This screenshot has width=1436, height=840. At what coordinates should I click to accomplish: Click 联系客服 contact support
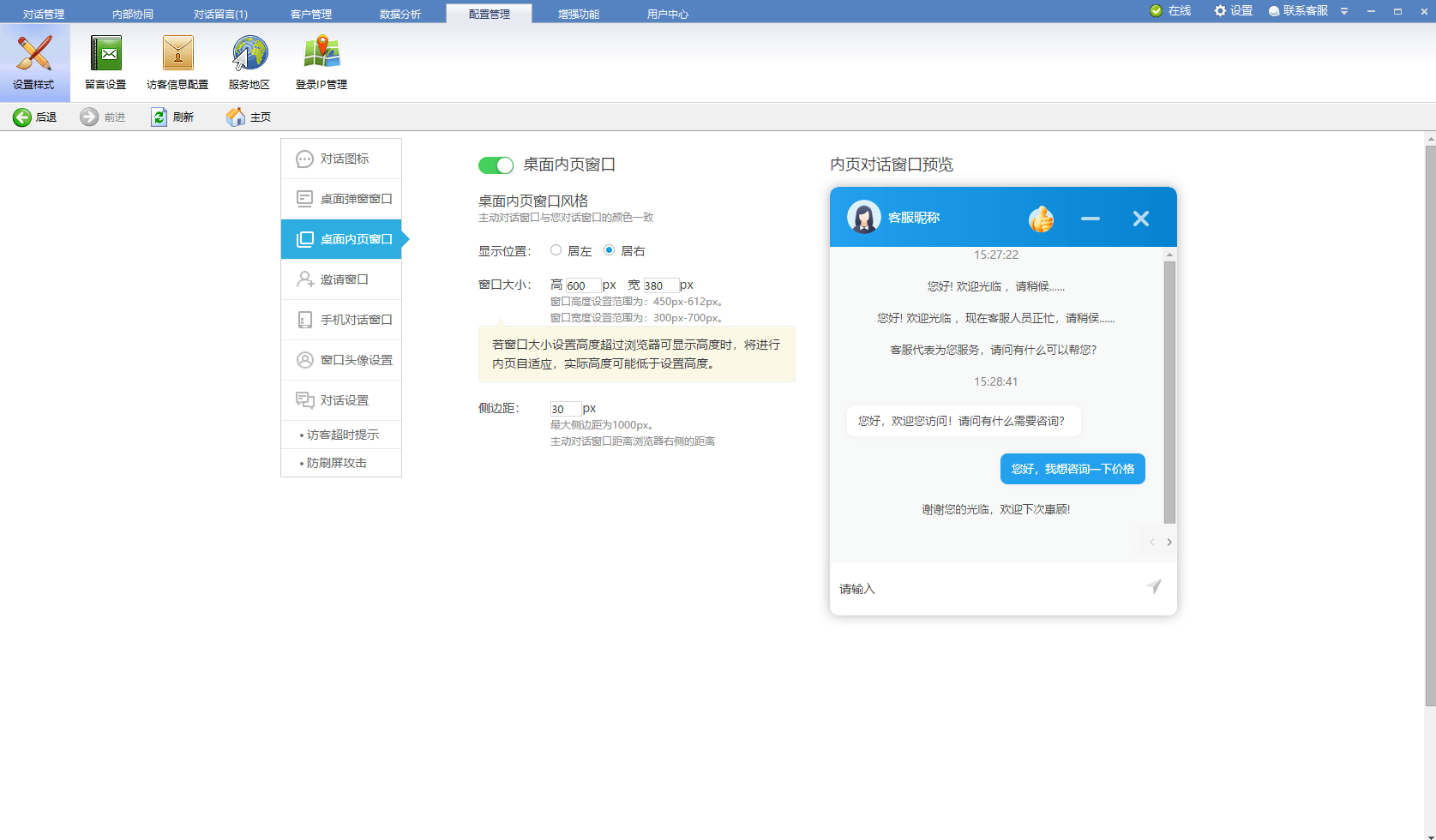tap(1298, 10)
